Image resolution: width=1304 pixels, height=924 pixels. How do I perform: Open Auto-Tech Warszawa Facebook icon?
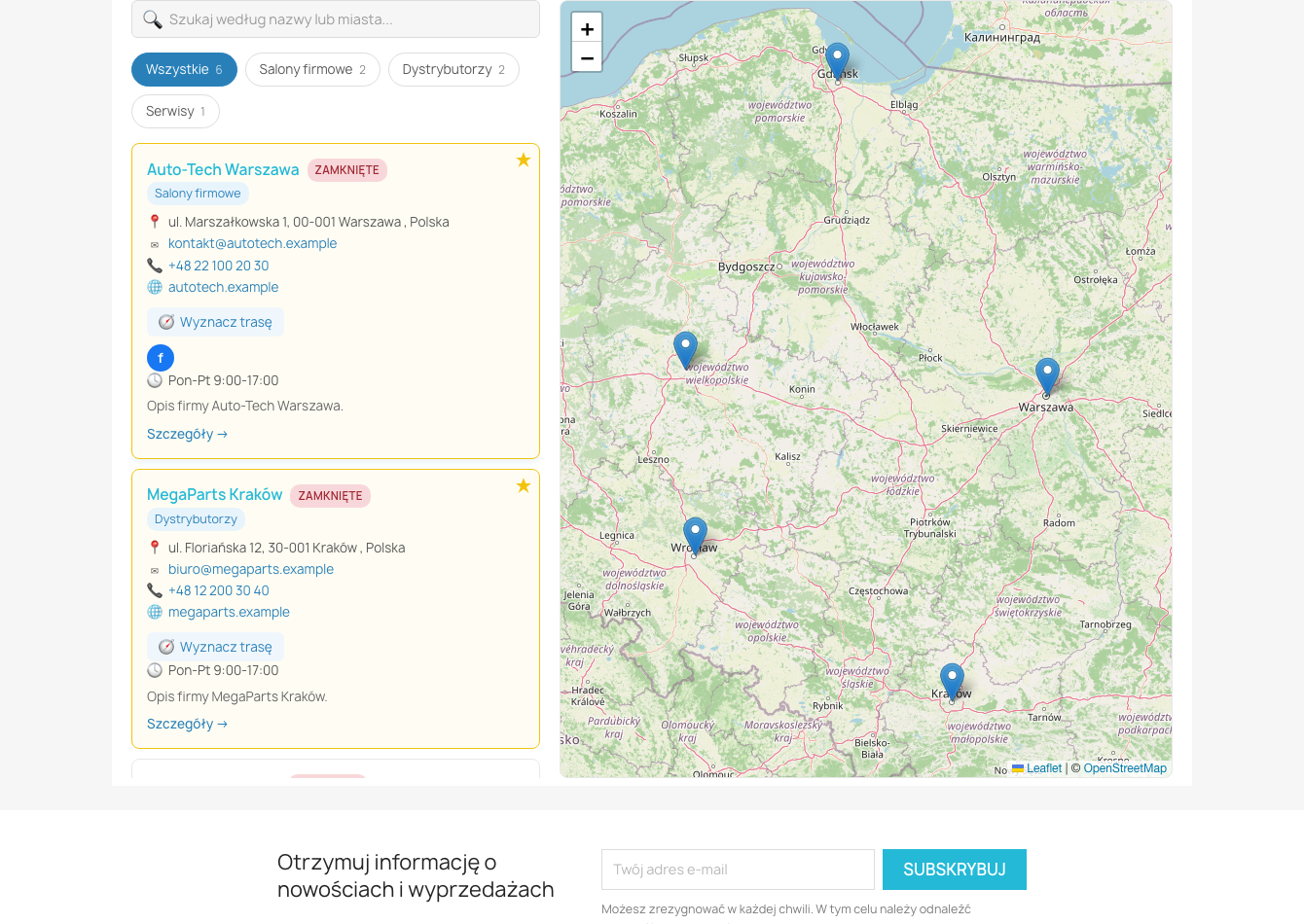[161, 358]
